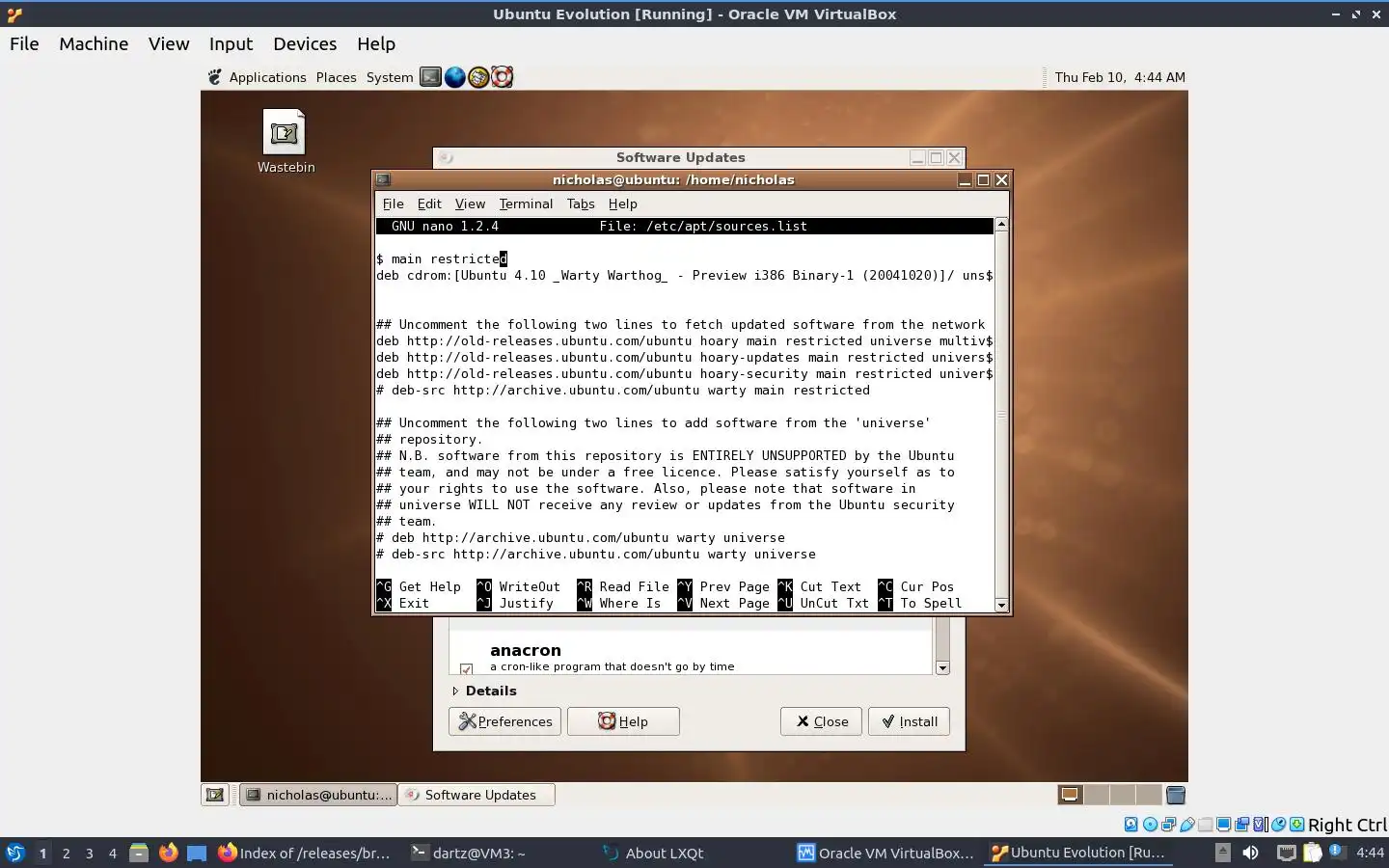Open the VirtualBox File menu
This screenshot has width=1389, height=868.
click(x=24, y=43)
